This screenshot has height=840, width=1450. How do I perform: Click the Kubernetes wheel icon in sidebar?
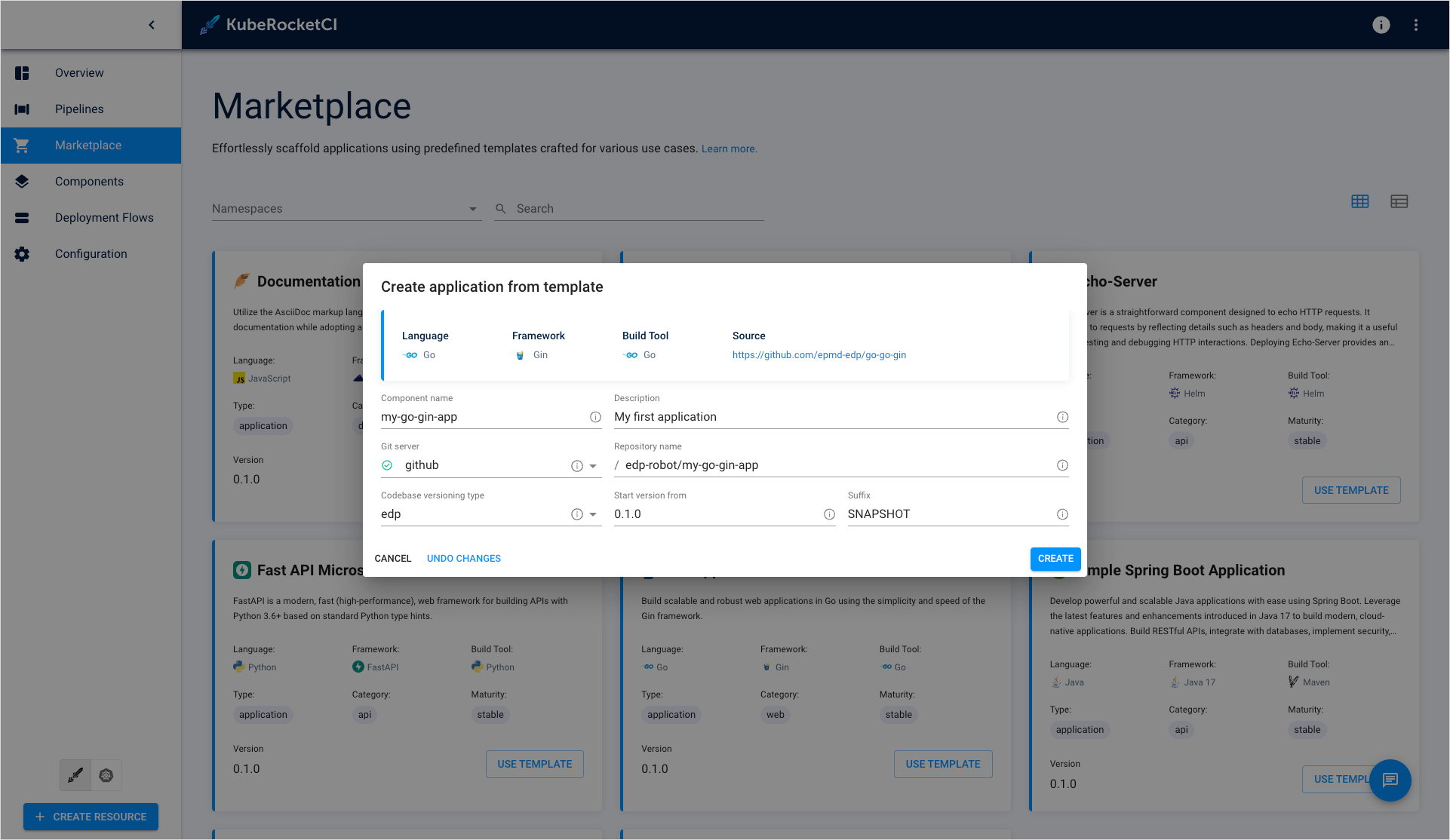click(x=106, y=775)
